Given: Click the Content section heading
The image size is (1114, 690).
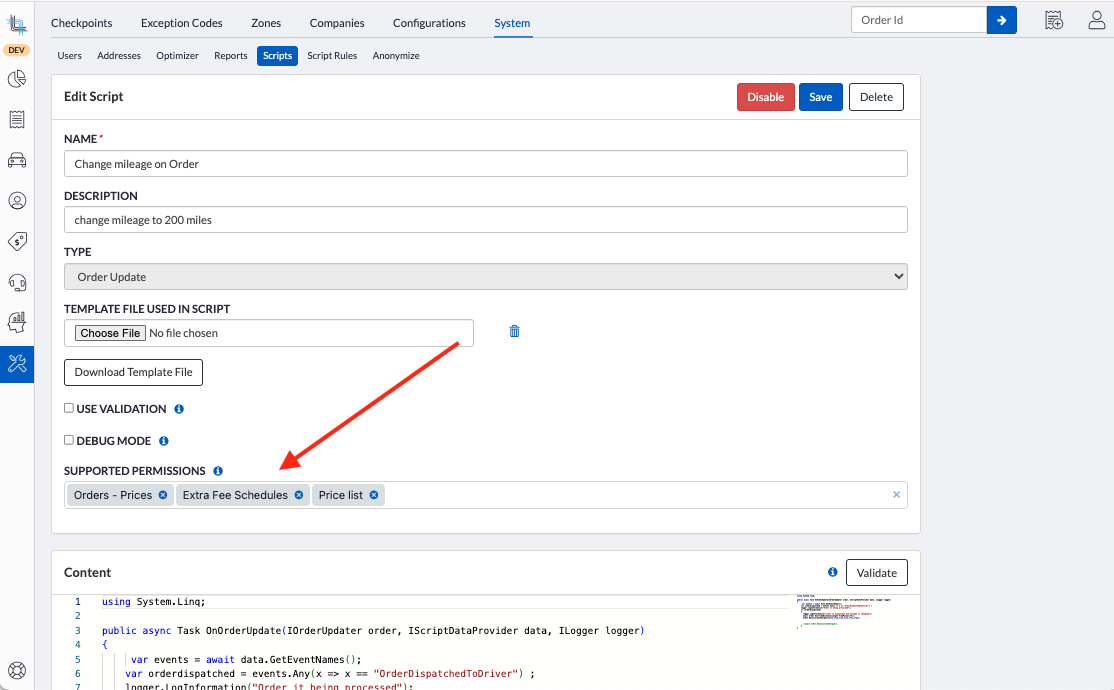Looking at the screenshot, I should (87, 573).
